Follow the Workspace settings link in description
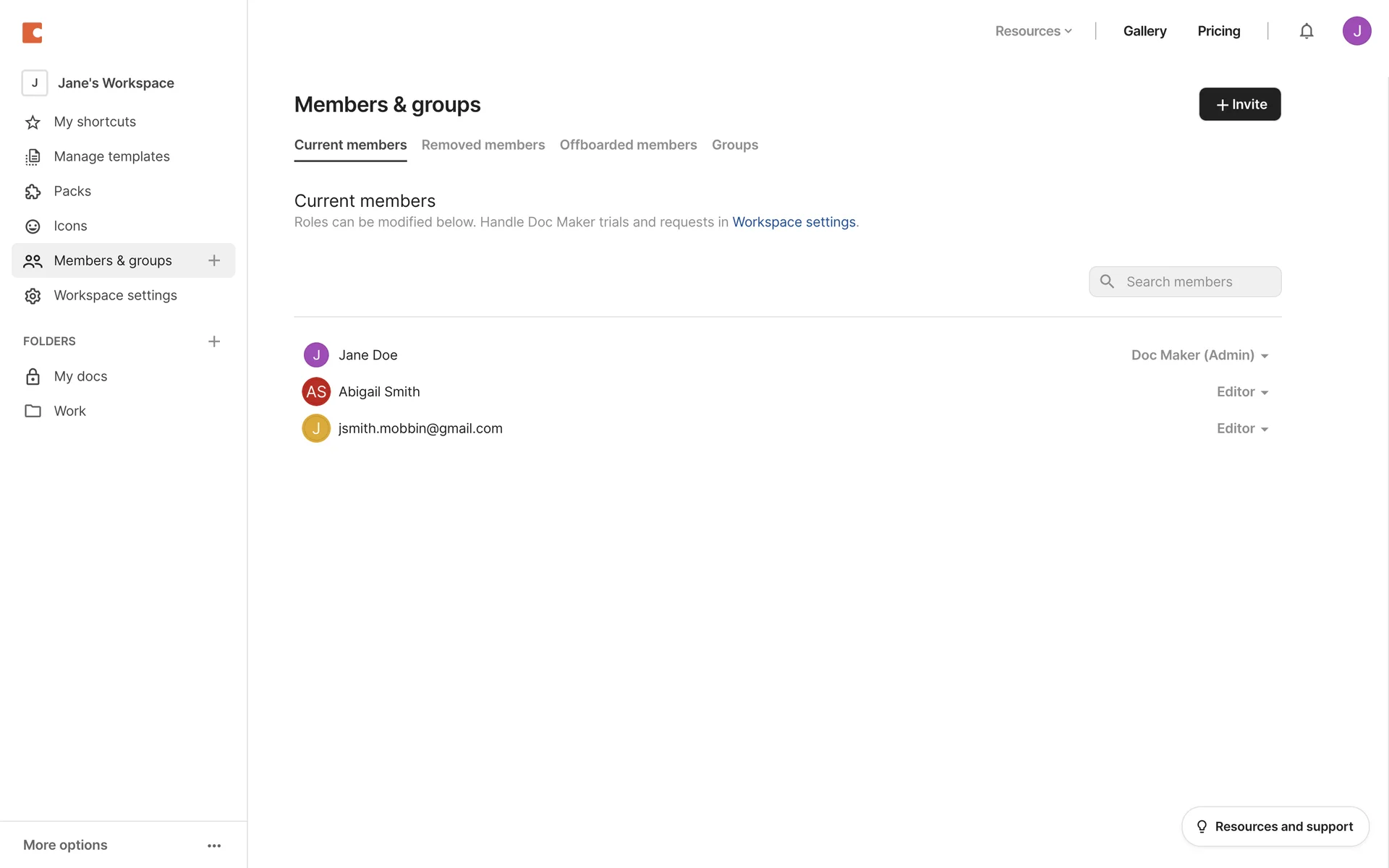The height and width of the screenshot is (868, 1389). 794,222
